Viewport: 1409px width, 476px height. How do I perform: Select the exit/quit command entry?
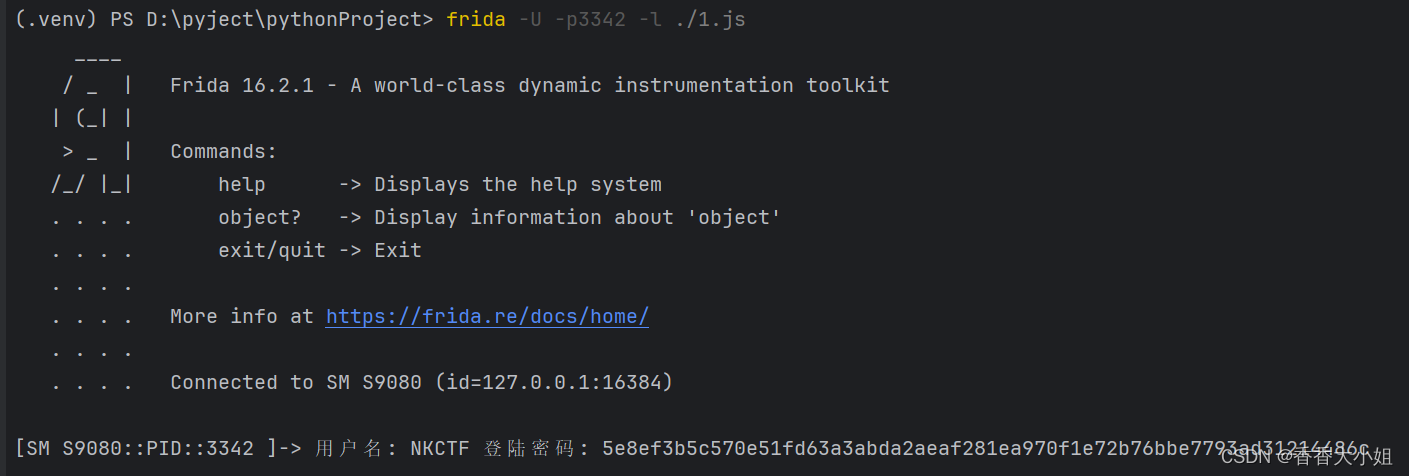pyautogui.click(x=272, y=251)
